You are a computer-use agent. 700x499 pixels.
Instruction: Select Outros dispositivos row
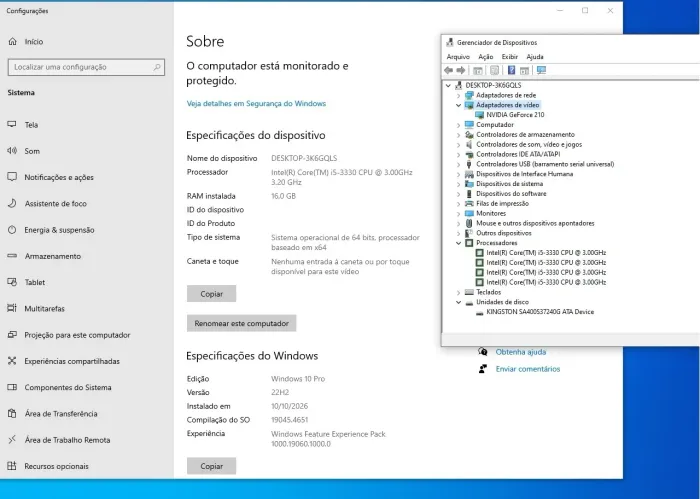tap(504, 233)
